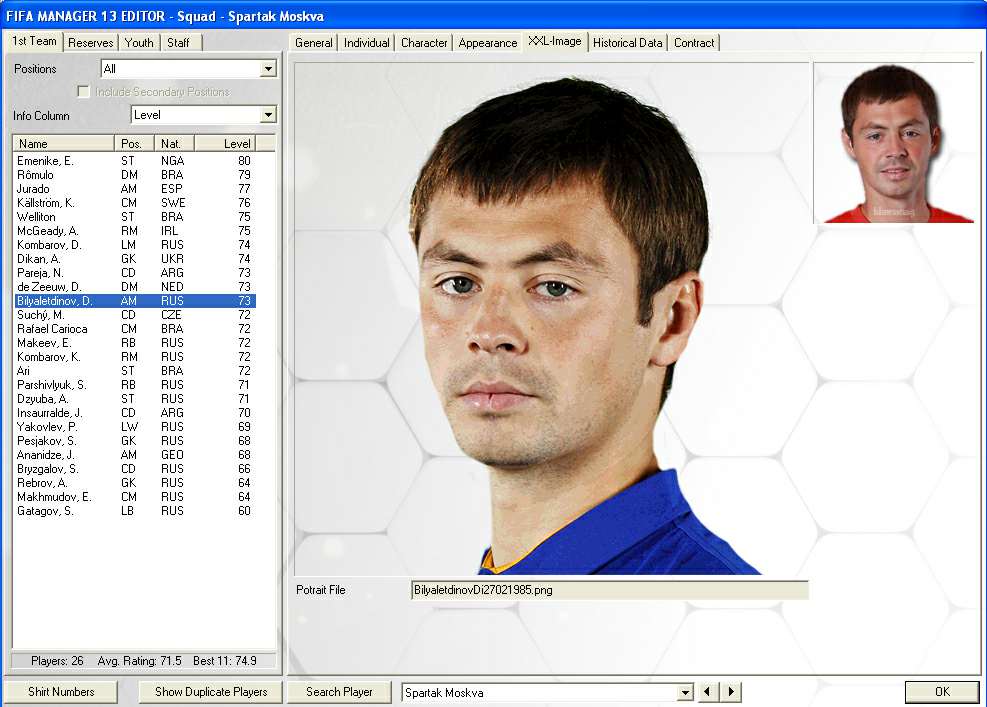Viewport: 987px width, 707px height.
Task: Open the Youth tab
Action: click(x=139, y=43)
